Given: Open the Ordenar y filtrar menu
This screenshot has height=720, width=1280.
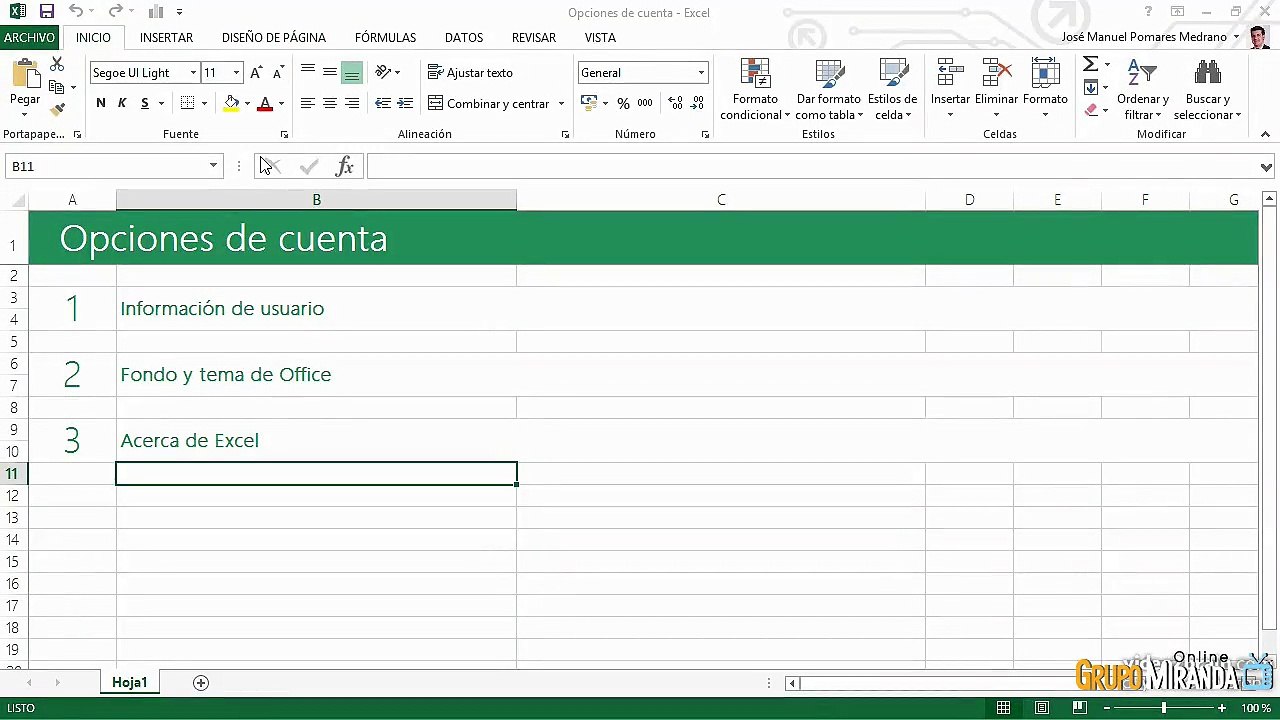Looking at the screenshot, I should tap(1143, 89).
